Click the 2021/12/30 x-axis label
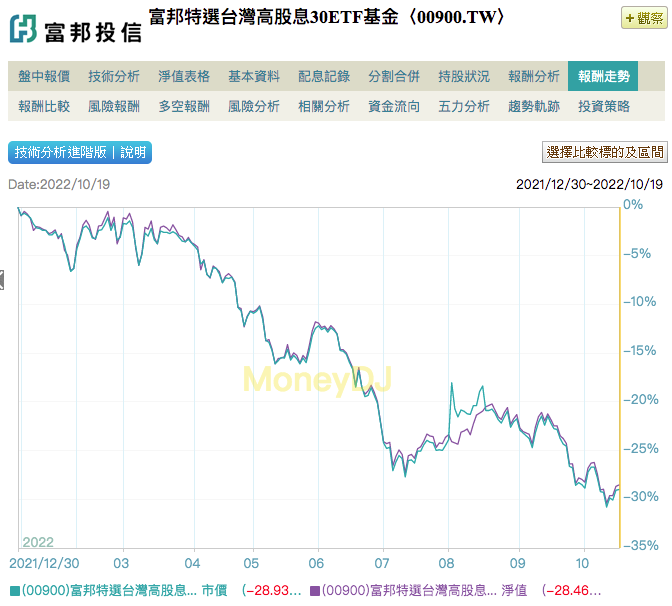 coord(44,563)
